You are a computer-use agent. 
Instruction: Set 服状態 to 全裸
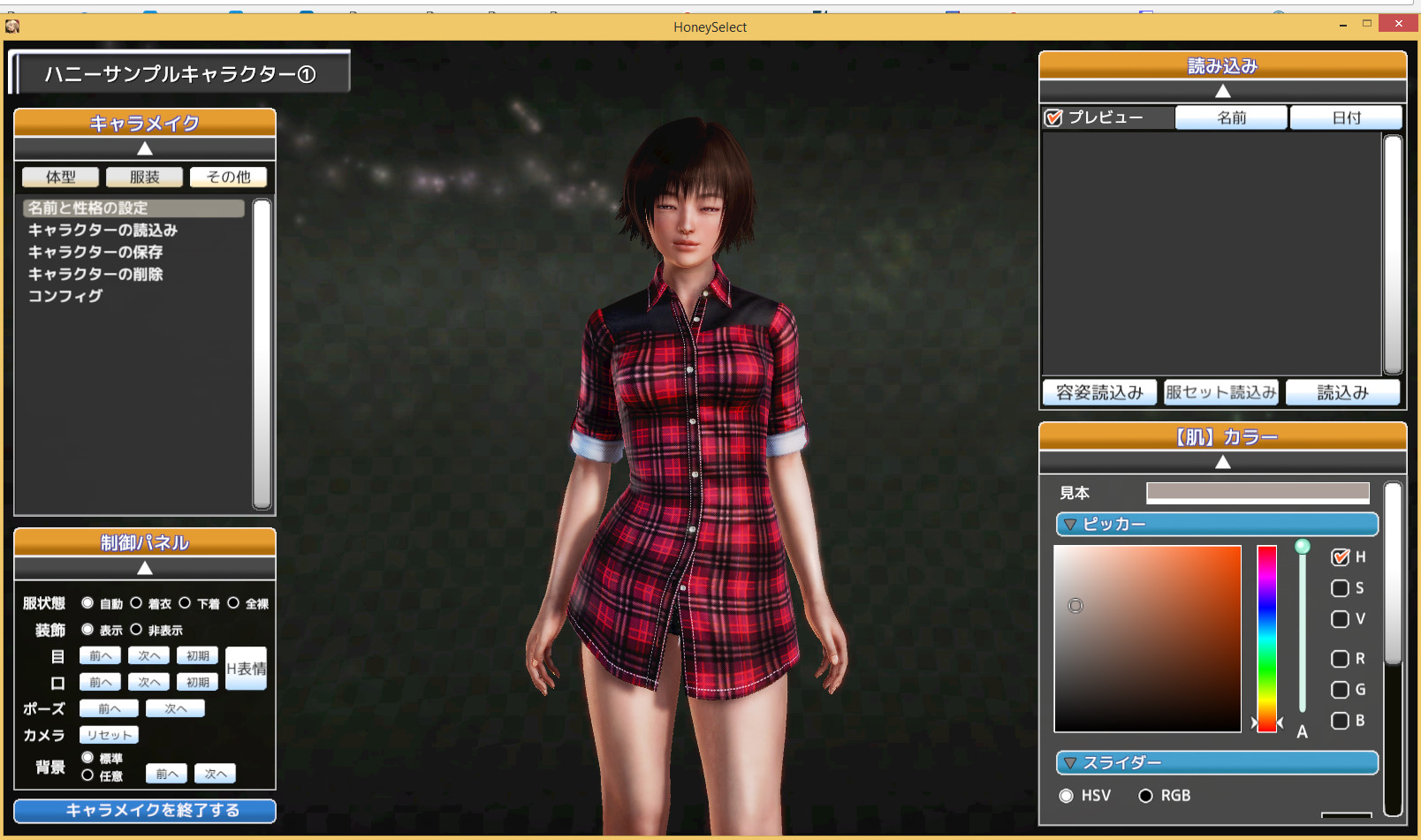pyautogui.click(x=233, y=603)
